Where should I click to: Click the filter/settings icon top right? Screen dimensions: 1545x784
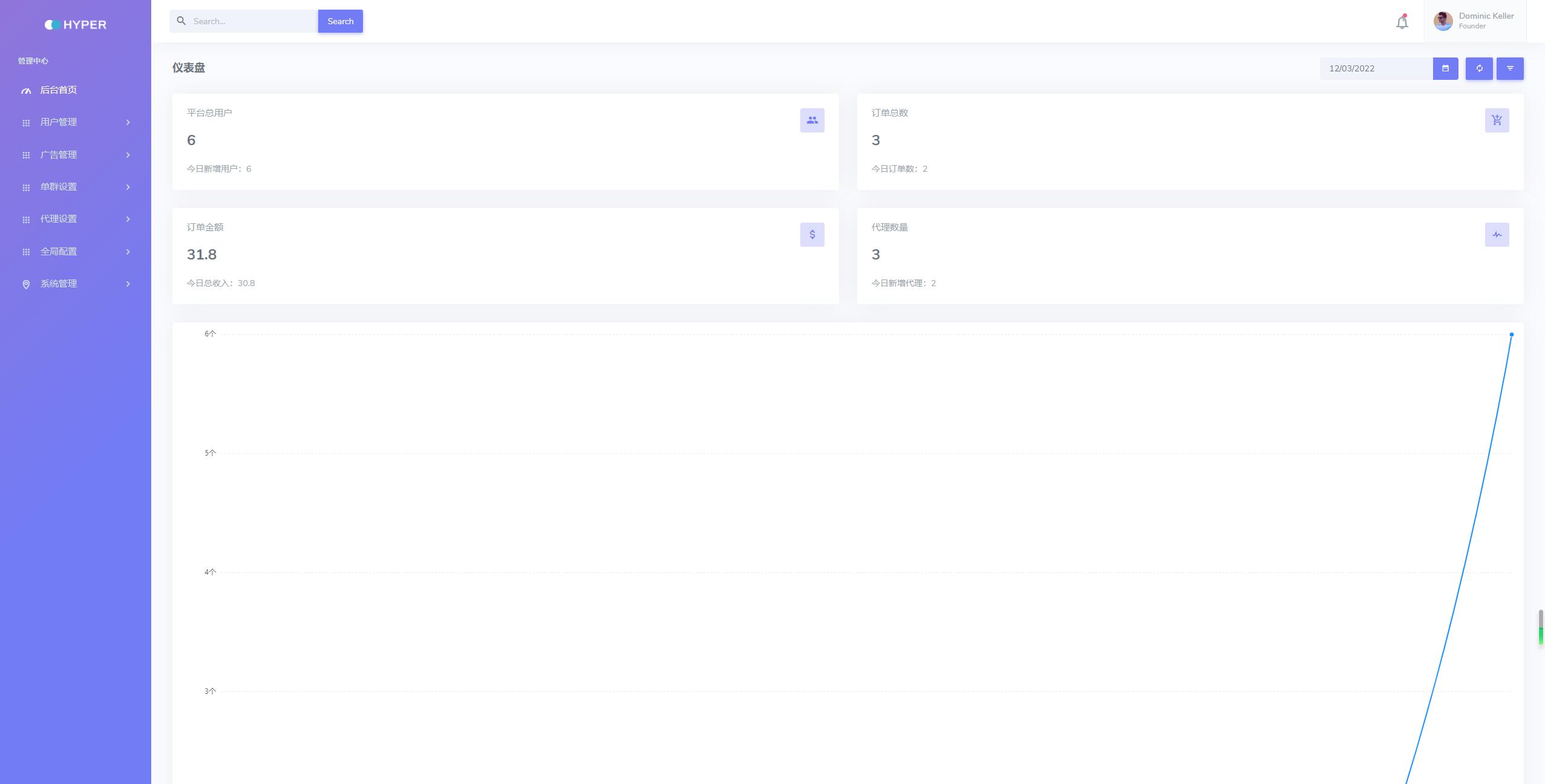point(1510,68)
